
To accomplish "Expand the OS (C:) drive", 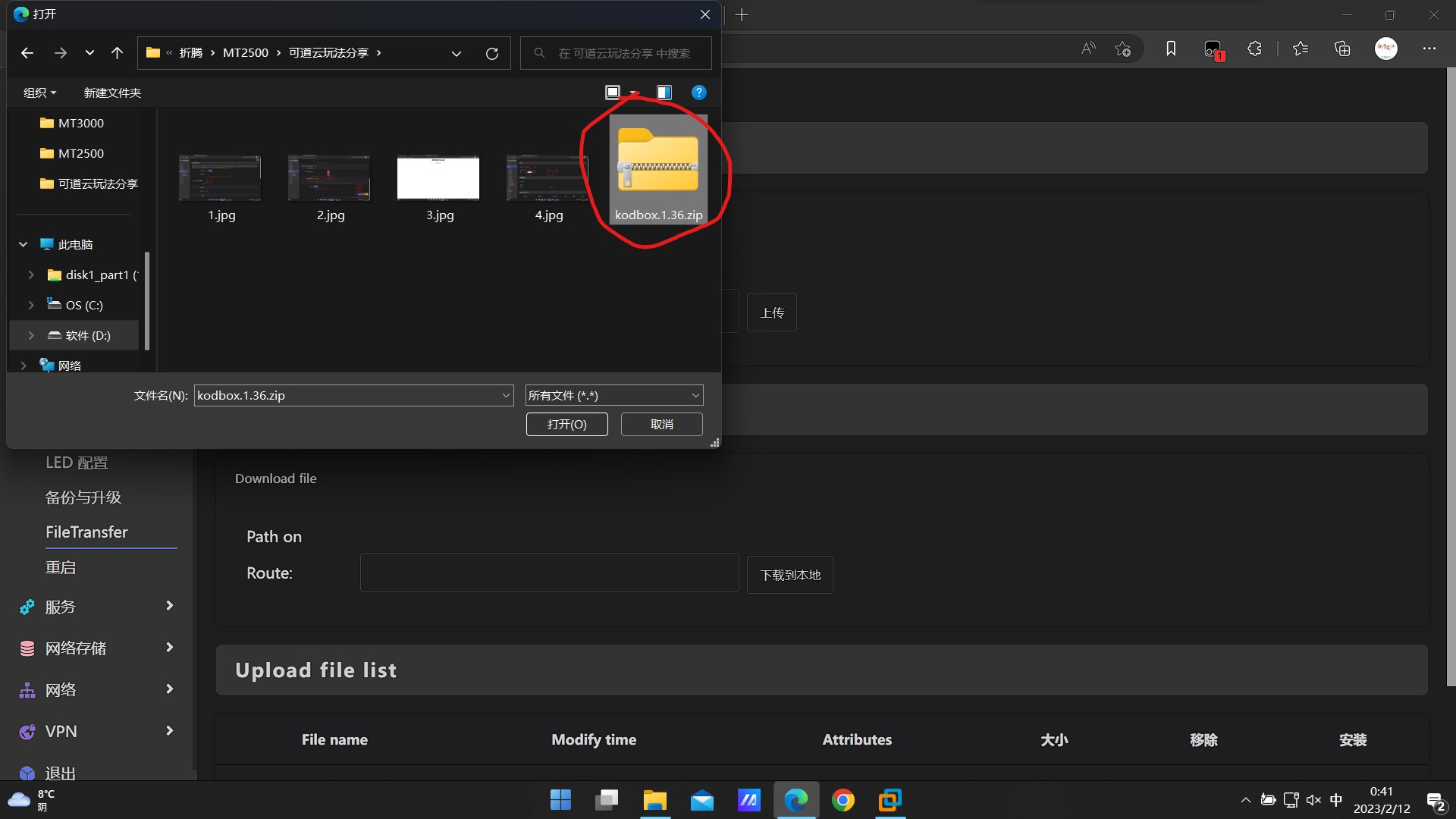I will 31,305.
